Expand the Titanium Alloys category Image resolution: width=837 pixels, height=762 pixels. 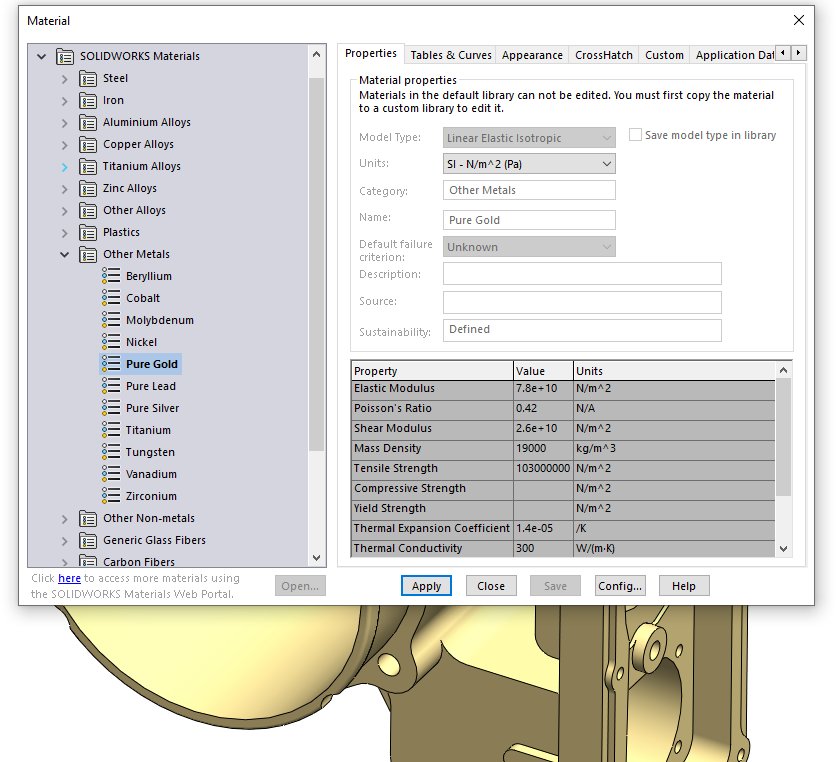[65, 167]
